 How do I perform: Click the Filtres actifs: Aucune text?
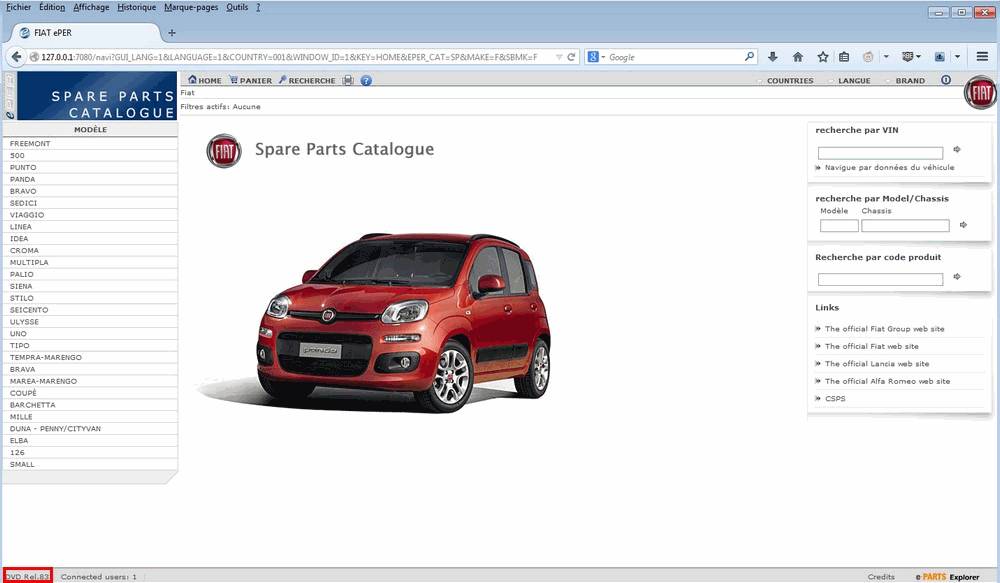click(220, 107)
